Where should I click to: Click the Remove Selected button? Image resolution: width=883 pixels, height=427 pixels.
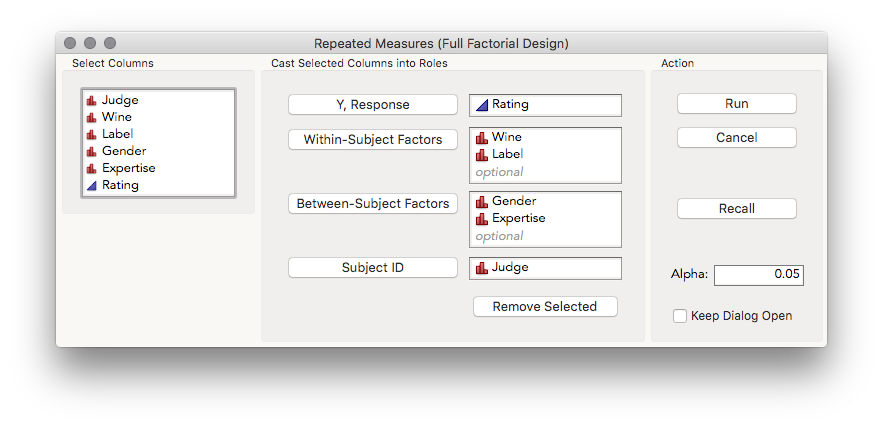pos(545,306)
